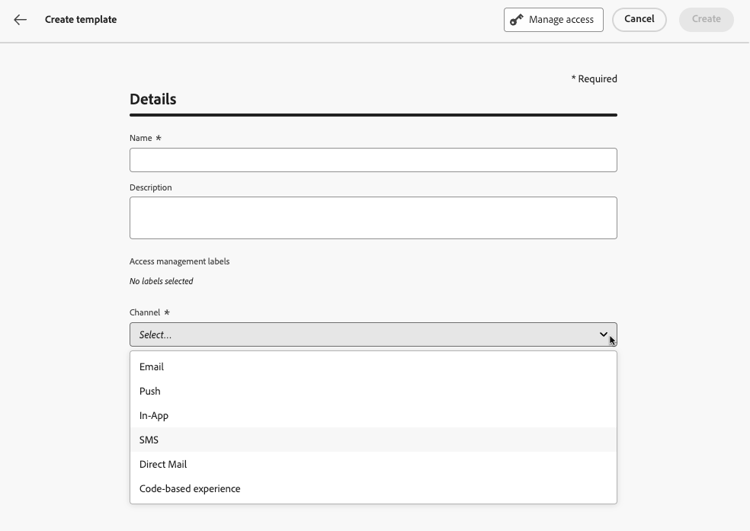Click the back arrow icon
Image resolution: width=750 pixels, height=531 pixels.
tap(20, 19)
